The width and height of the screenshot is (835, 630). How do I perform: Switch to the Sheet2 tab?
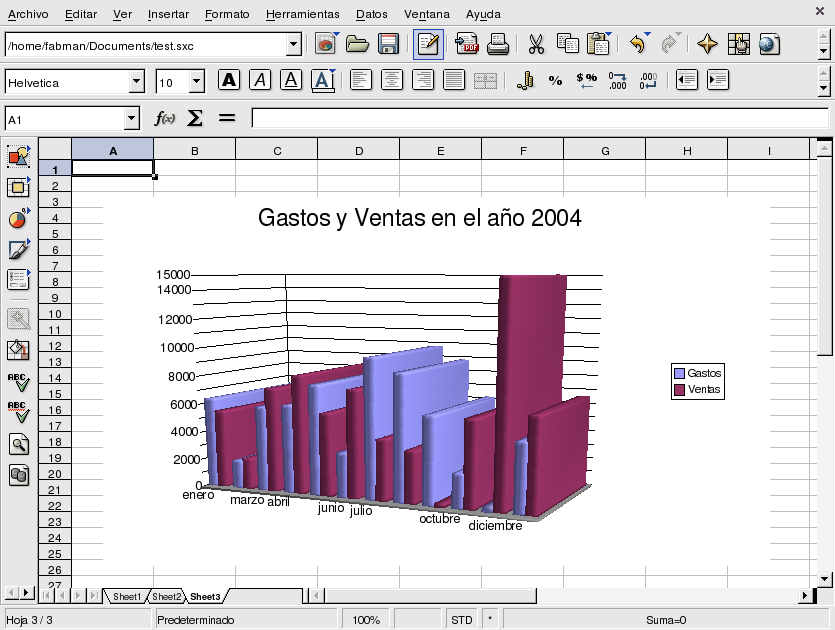pos(167,596)
